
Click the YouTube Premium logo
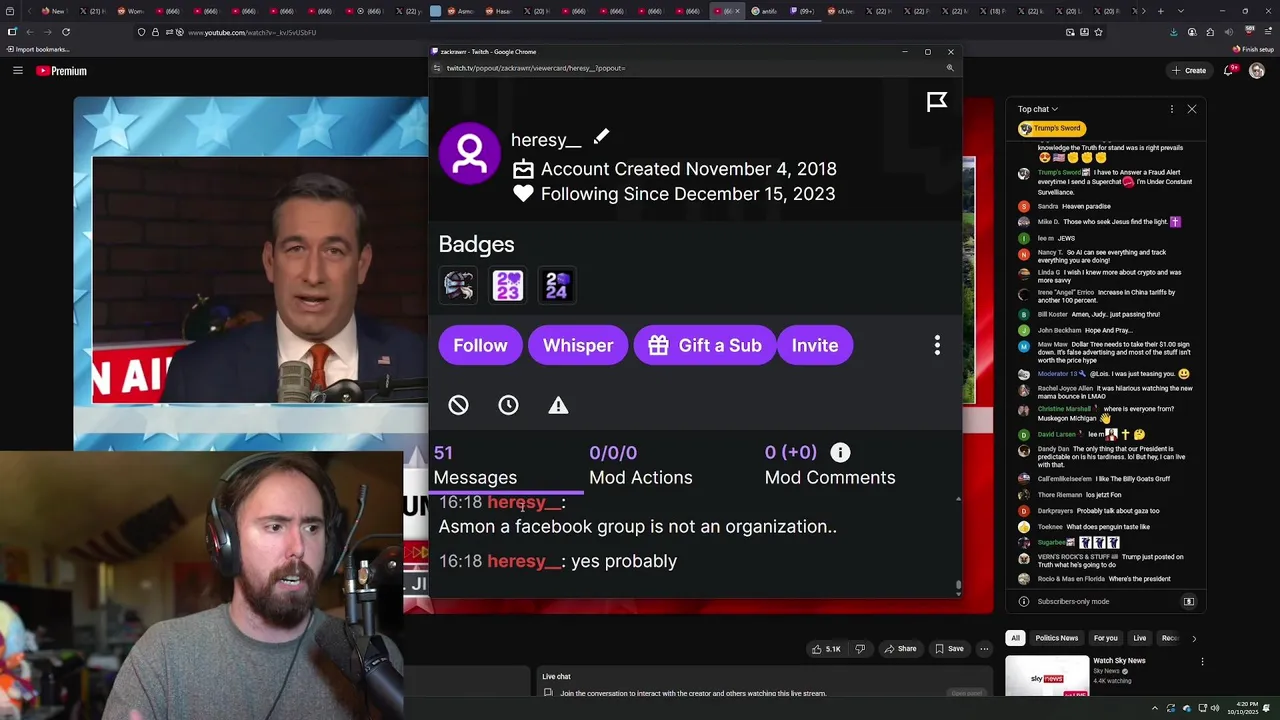62,70
